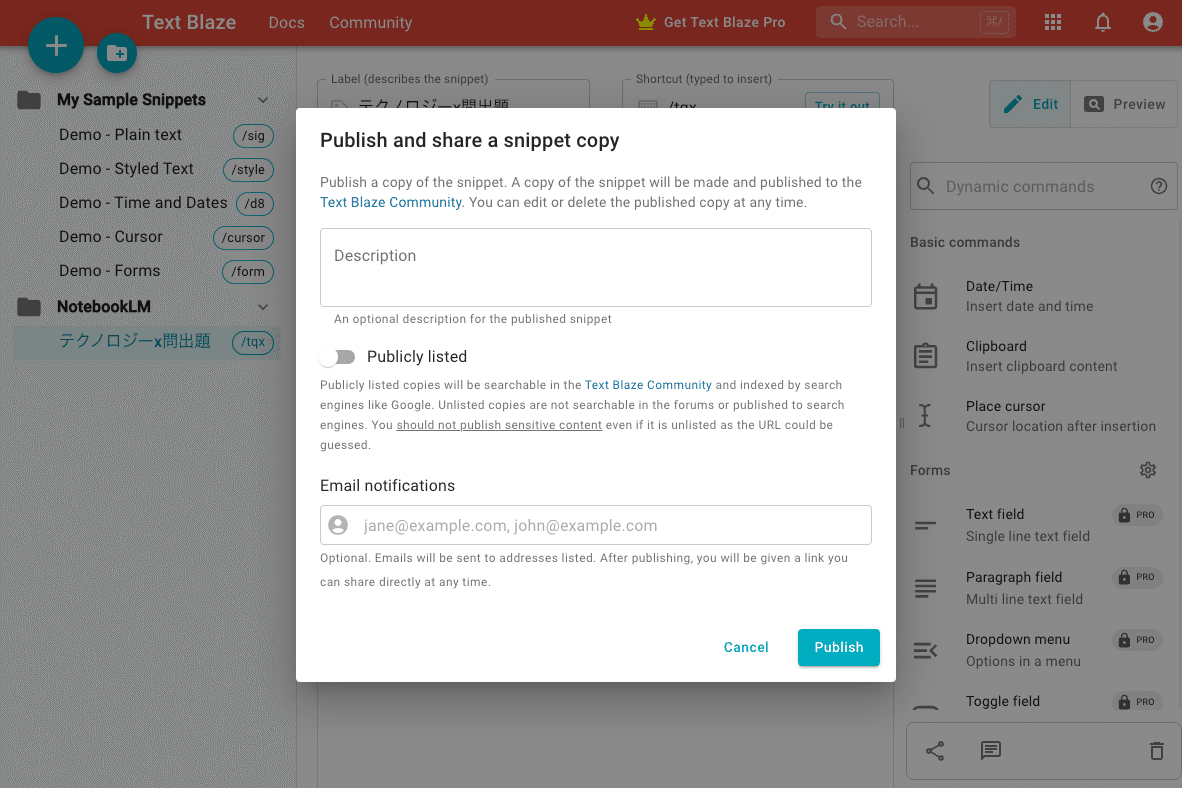This screenshot has width=1182, height=788.
Task: Toggle the Publicly listed switch
Action: [x=337, y=357]
